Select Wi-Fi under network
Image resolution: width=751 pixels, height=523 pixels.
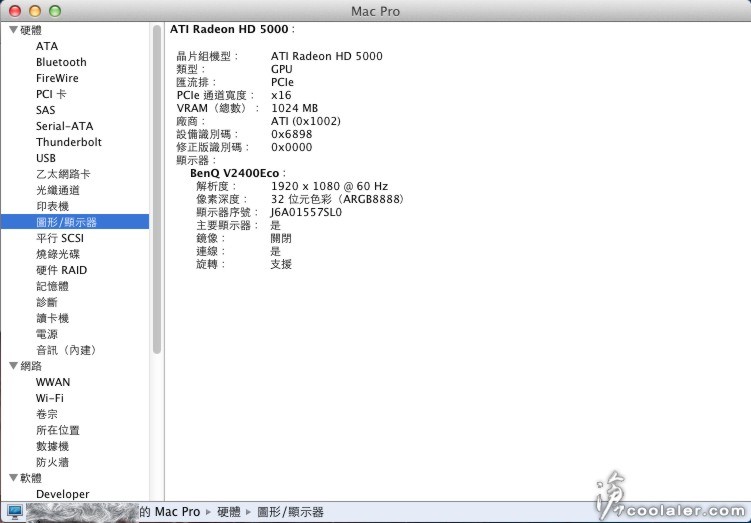pos(49,398)
